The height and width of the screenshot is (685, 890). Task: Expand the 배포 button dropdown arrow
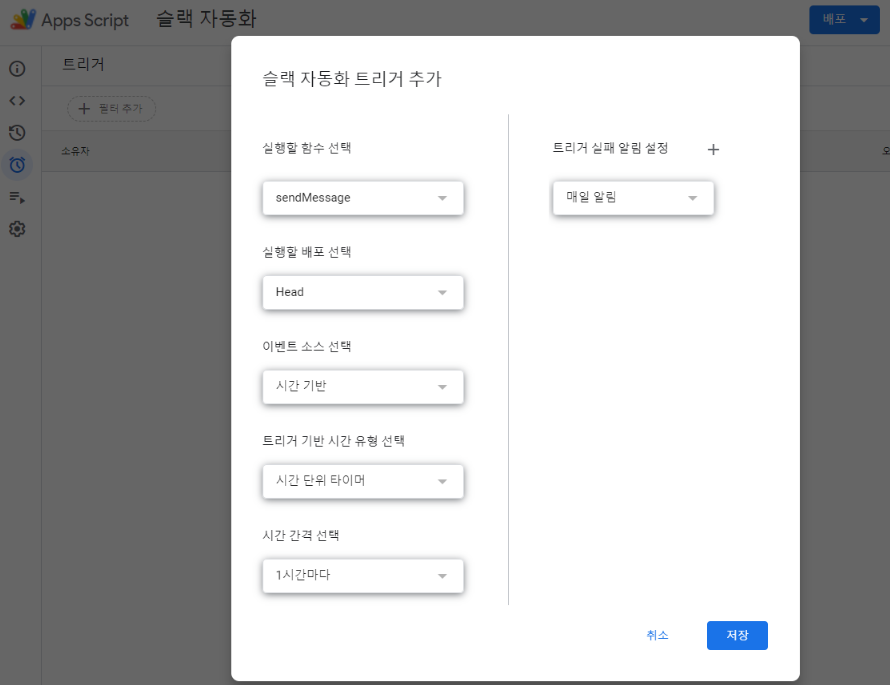coord(864,20)
